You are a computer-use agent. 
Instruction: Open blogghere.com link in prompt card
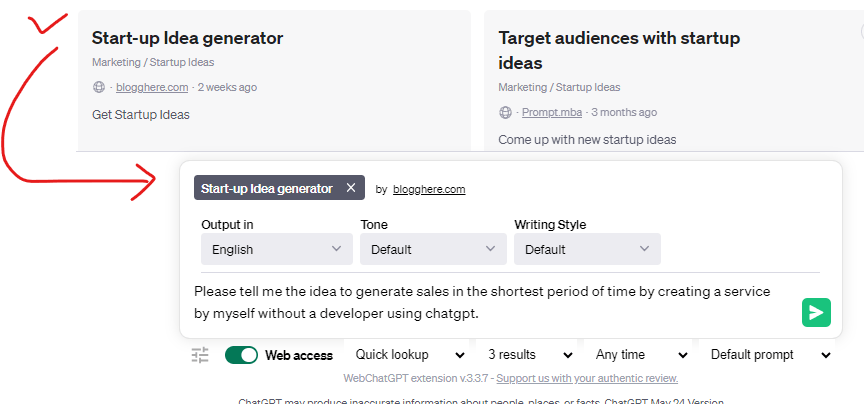pos(152,87)
